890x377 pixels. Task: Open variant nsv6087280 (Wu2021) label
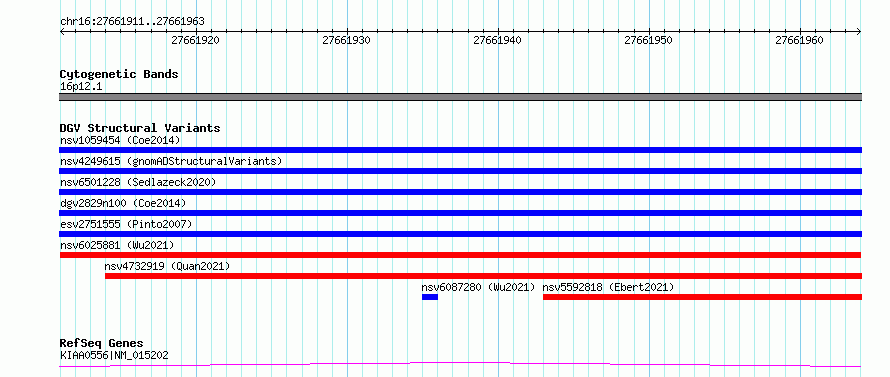click(478, 287)
